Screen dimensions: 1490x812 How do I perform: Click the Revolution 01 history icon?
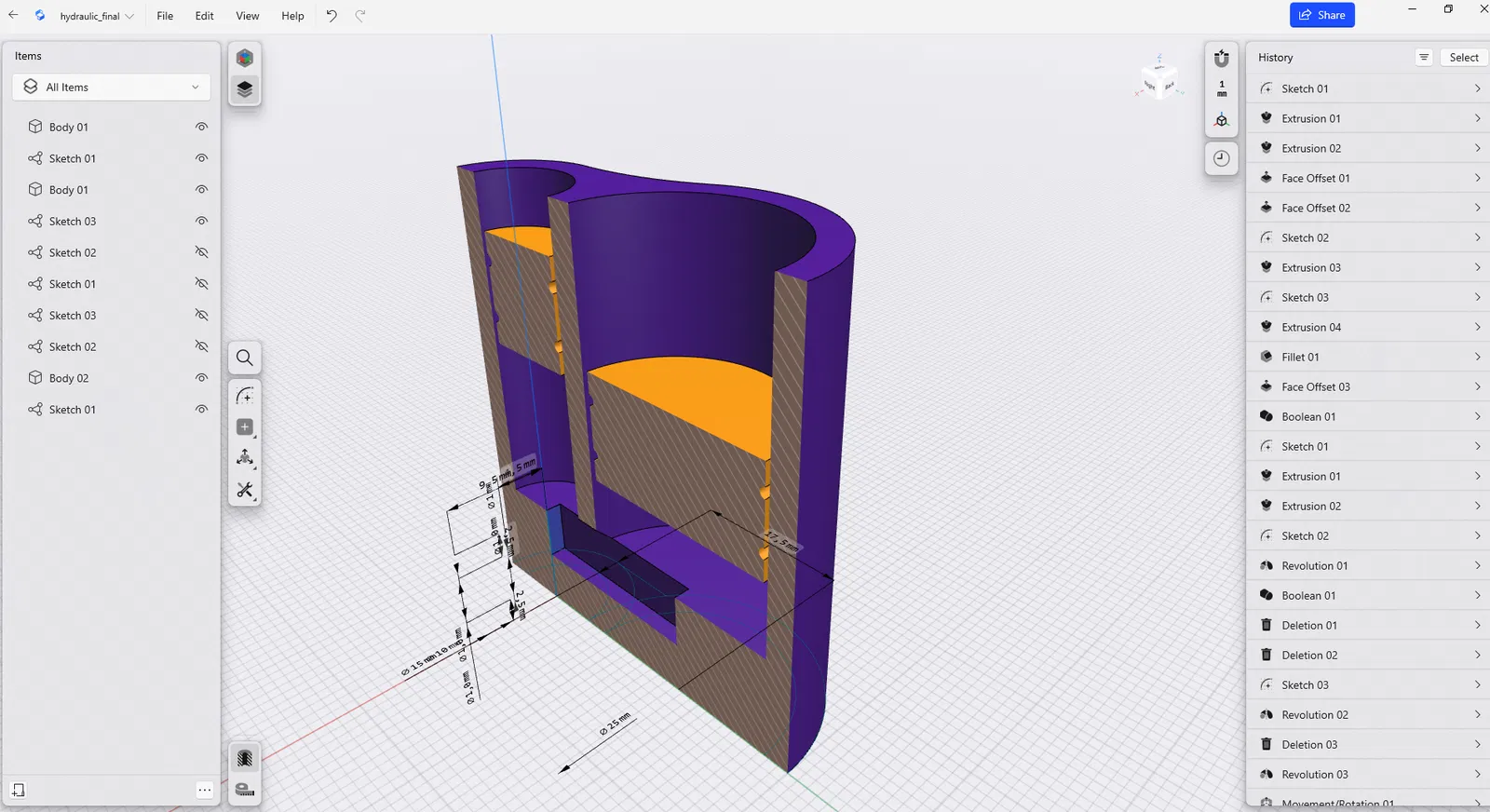[x=1266, y=565]
